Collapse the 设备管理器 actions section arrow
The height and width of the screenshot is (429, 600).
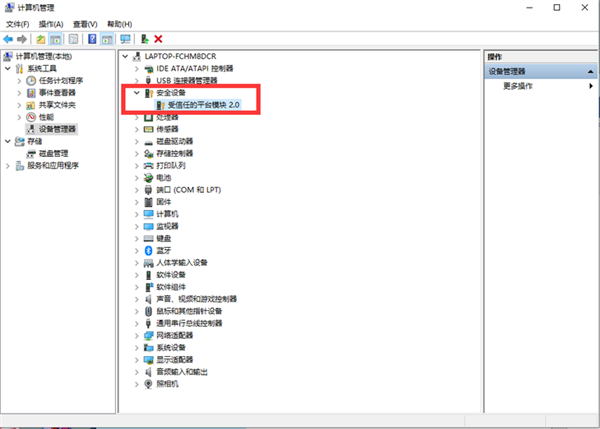point(590,72)
